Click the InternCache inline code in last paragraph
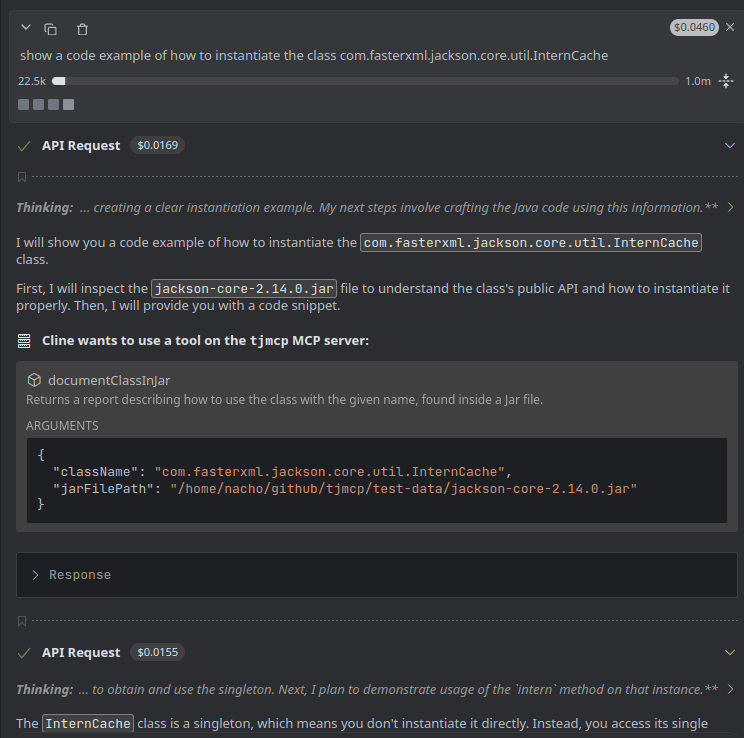This screenshot has width=744, height=738. [x=88, y=724]
